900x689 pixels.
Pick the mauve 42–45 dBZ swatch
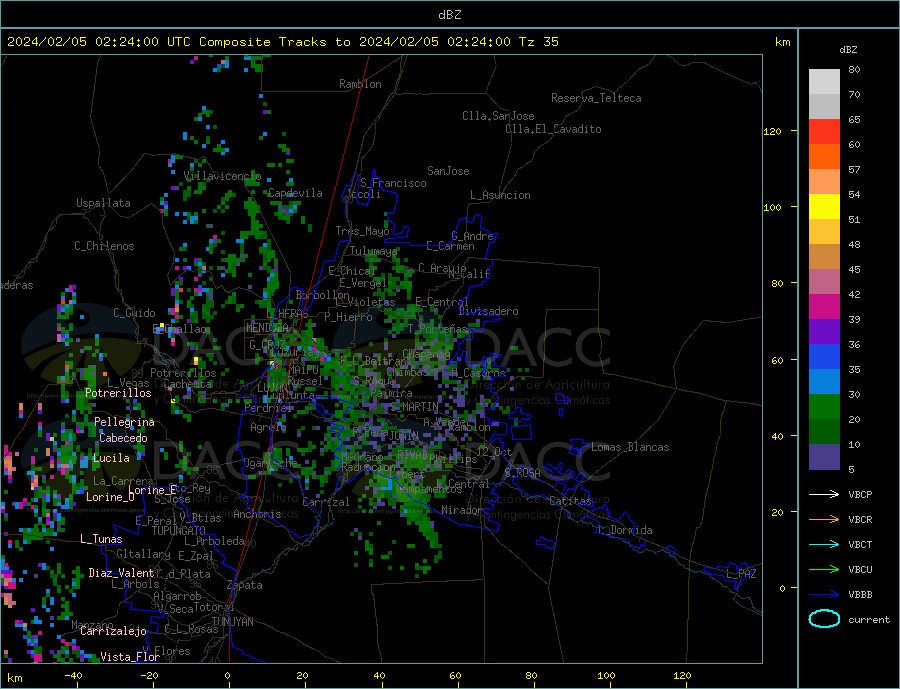pos(824,281)
